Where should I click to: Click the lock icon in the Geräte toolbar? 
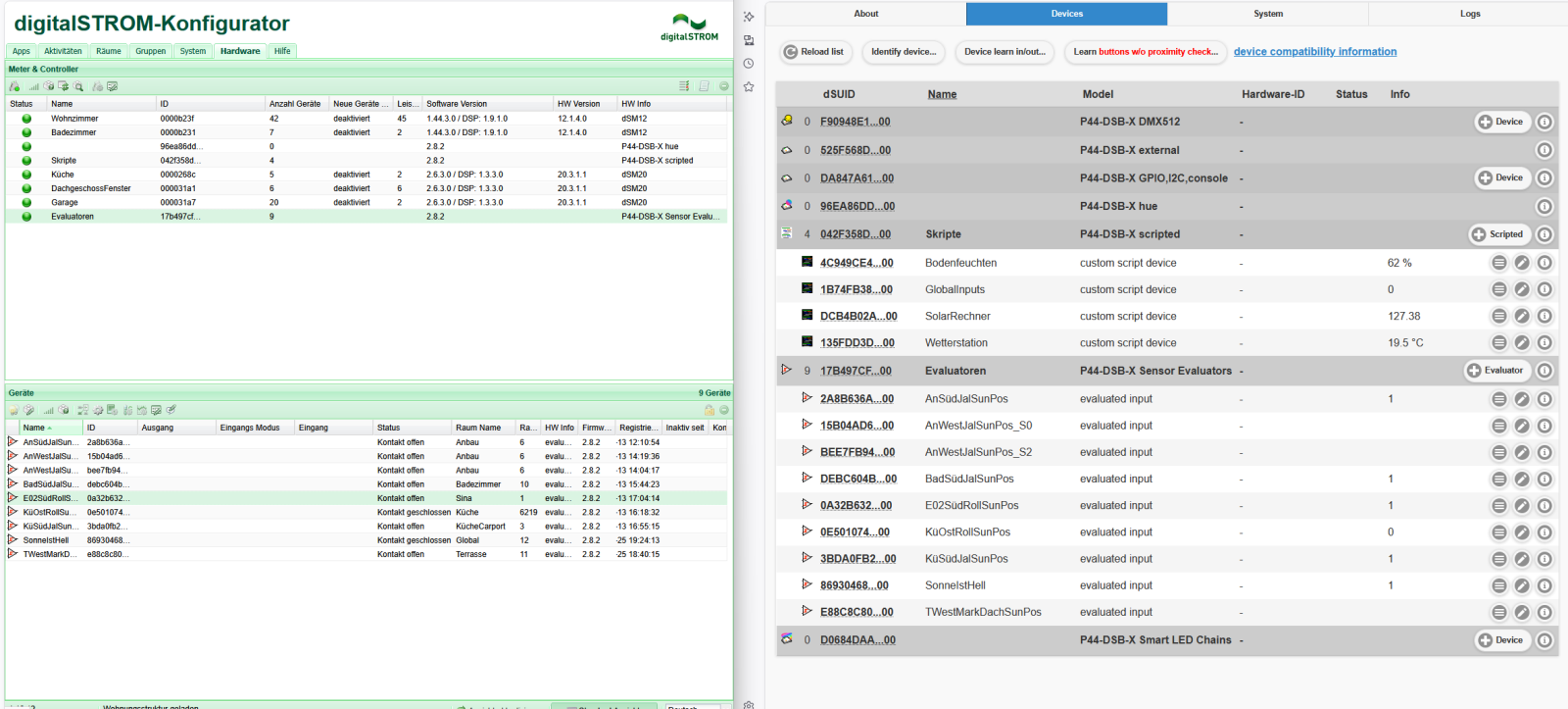click(710, 410)
